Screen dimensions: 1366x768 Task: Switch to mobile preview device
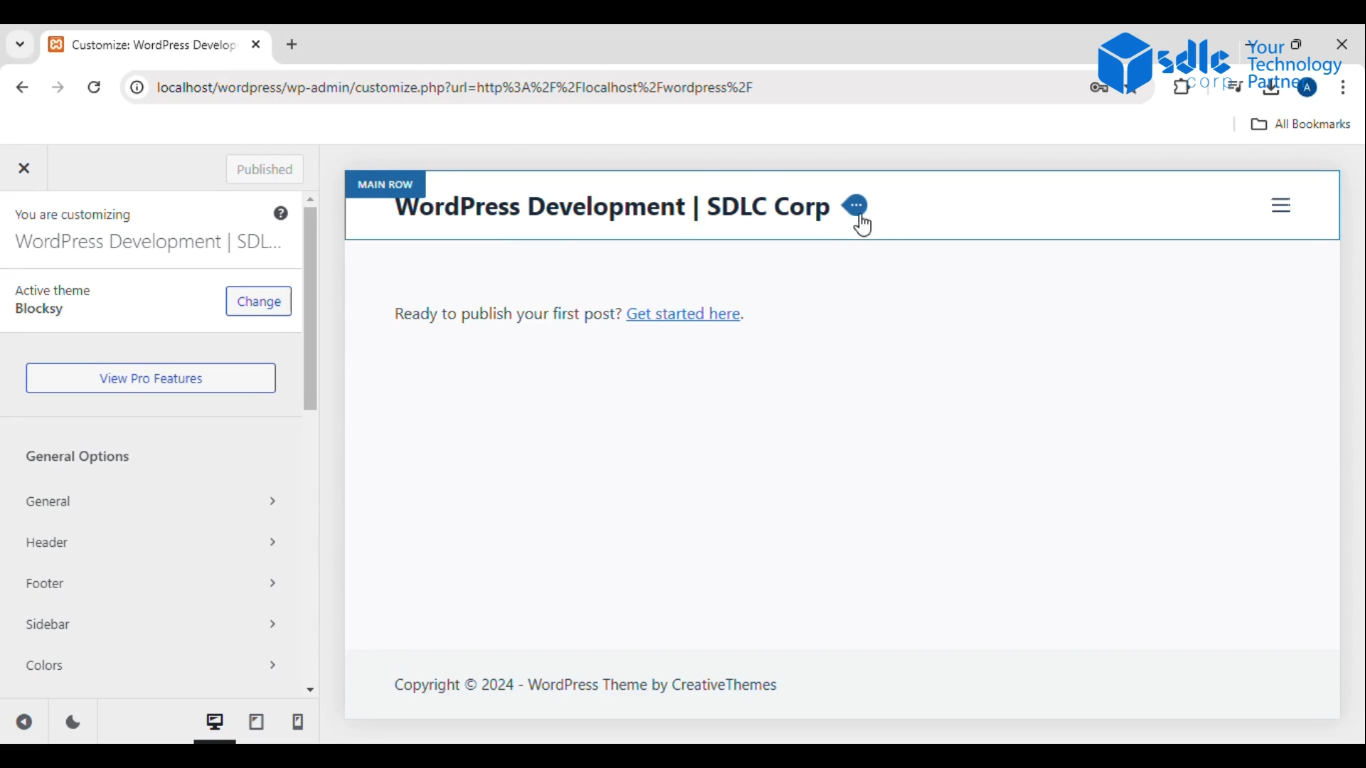pyautogui.click(x=297, y=722)
